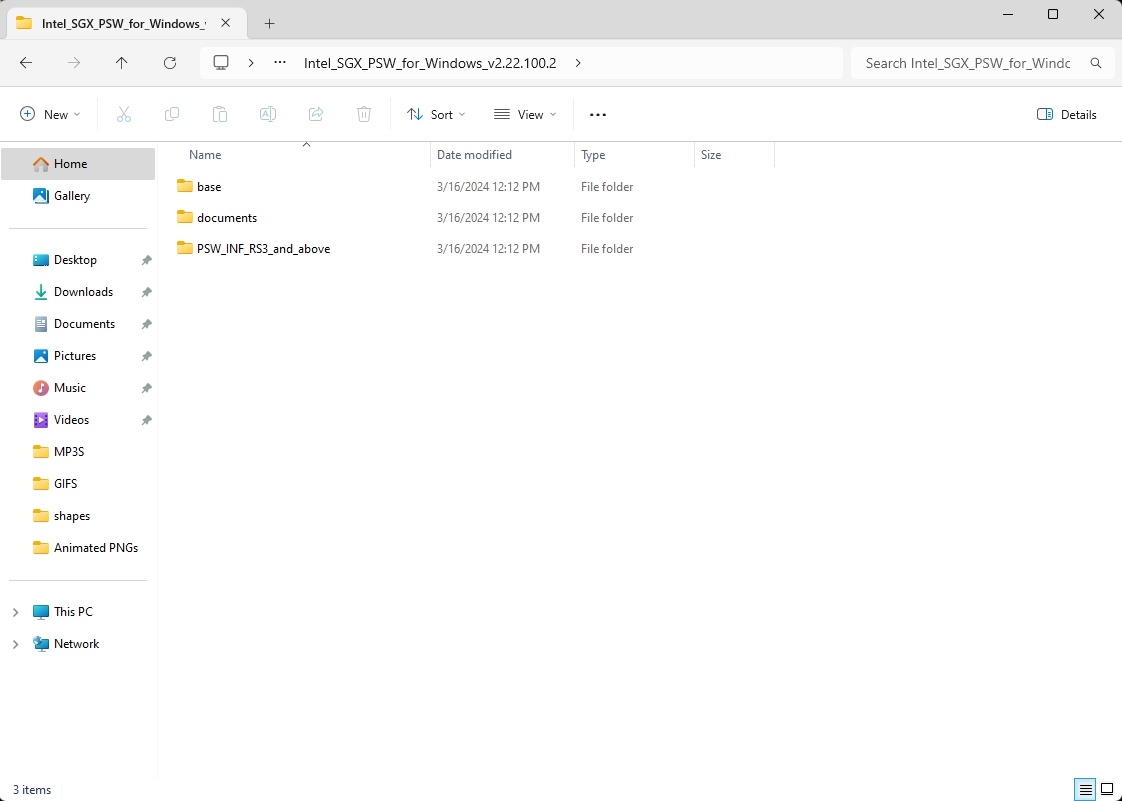Select the Intel_SGX_PSW_for_Windows tab
This screenshot has height=801, width=1122.
pos(125,24)
